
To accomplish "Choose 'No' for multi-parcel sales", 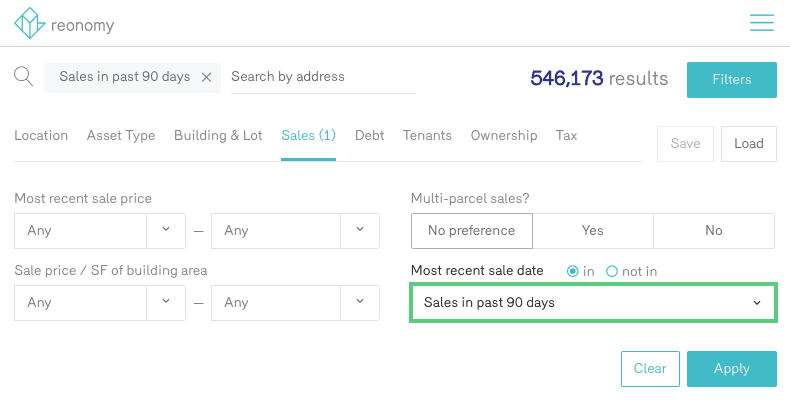I will coord(713,230).
